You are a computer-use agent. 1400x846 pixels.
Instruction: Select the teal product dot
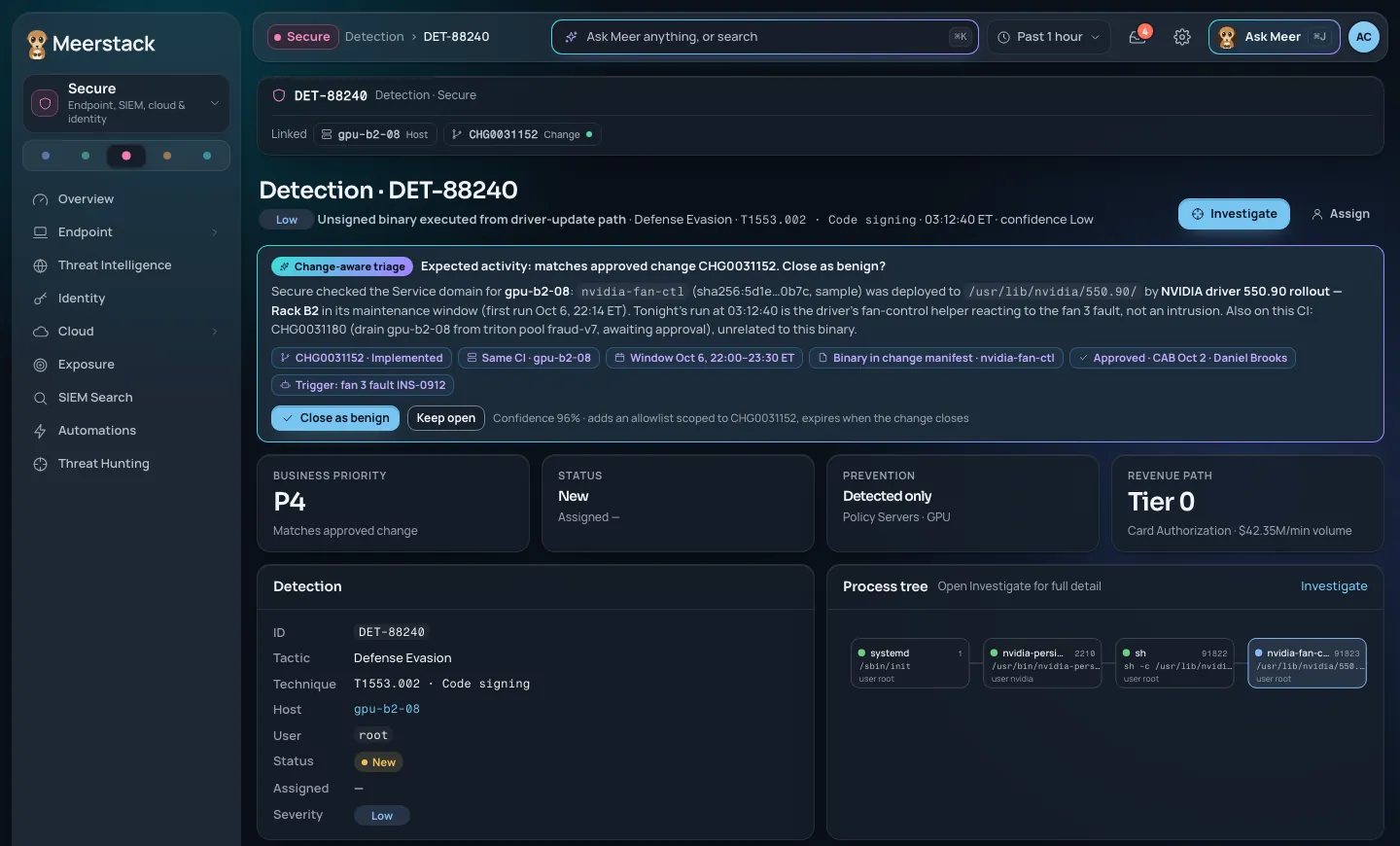point(207,156)
